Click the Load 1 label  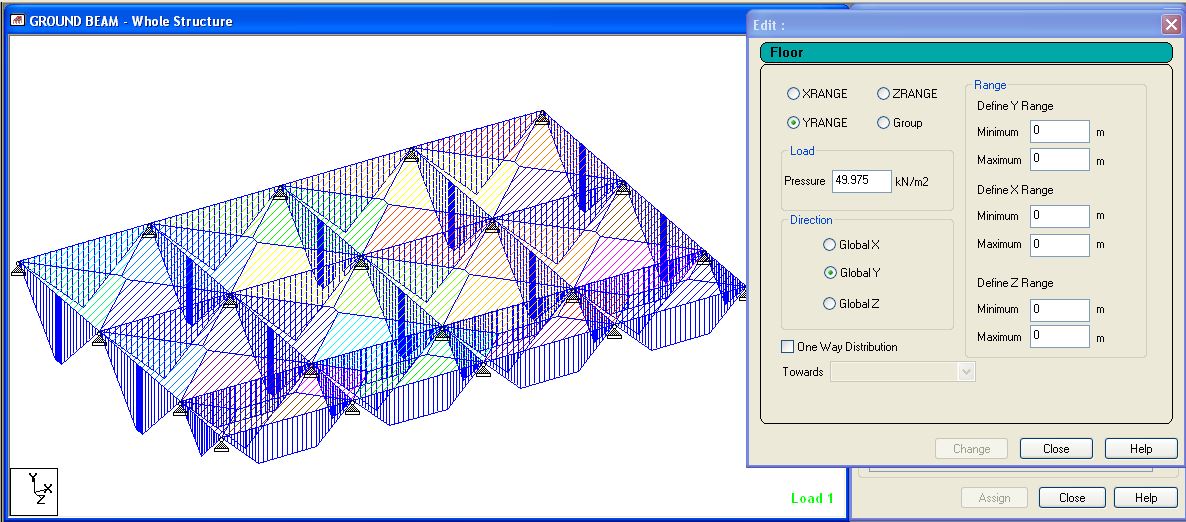click(x=812, y=498)
